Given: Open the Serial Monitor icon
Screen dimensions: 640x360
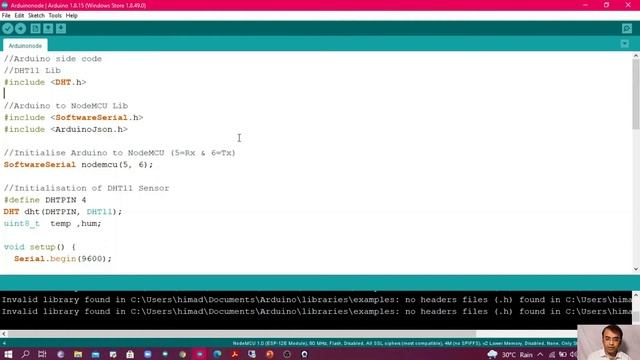Looking at the screenshot, I should tap(627, 29).
